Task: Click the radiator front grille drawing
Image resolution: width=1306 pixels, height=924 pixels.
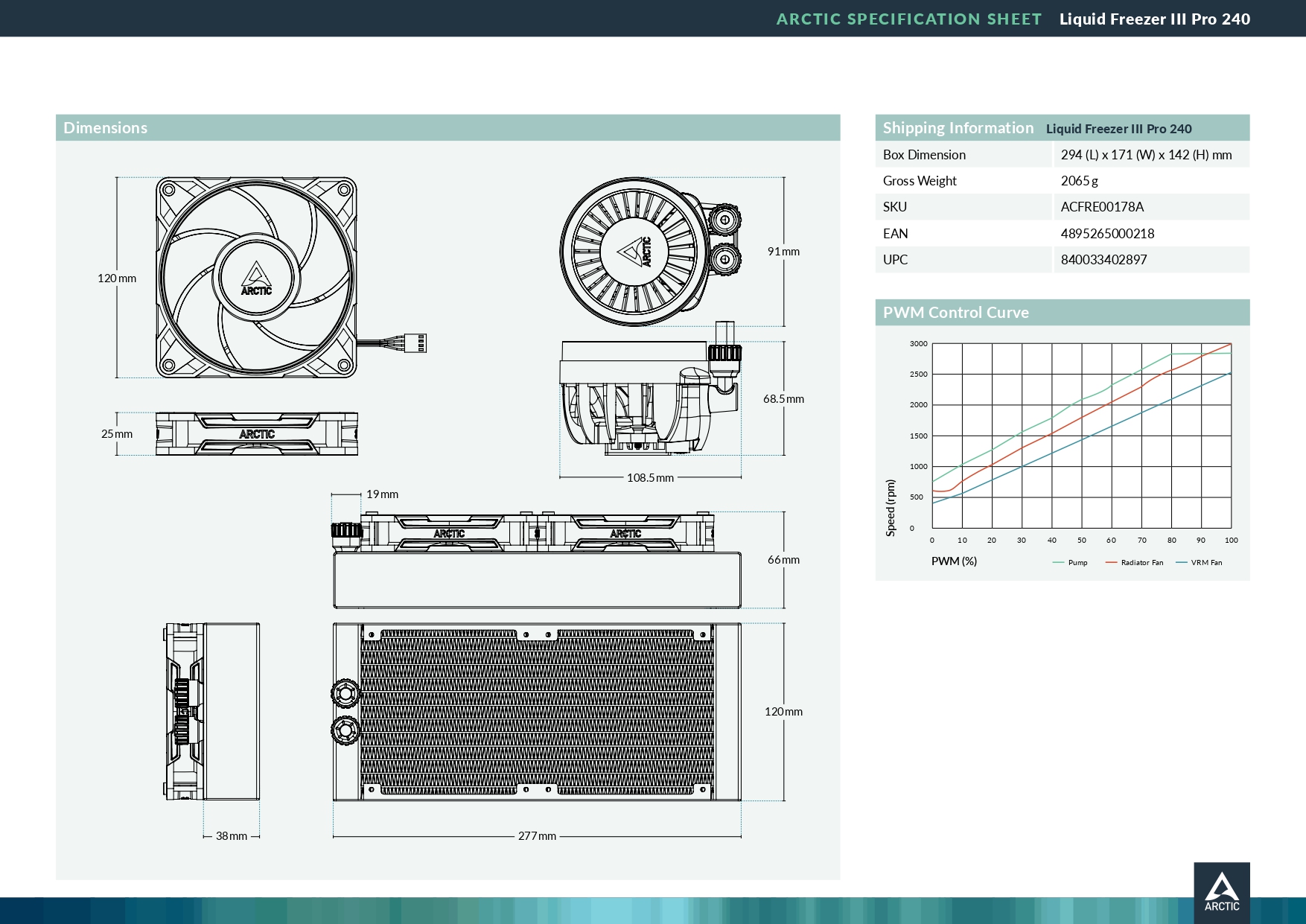Action: [x=537, y=712]
